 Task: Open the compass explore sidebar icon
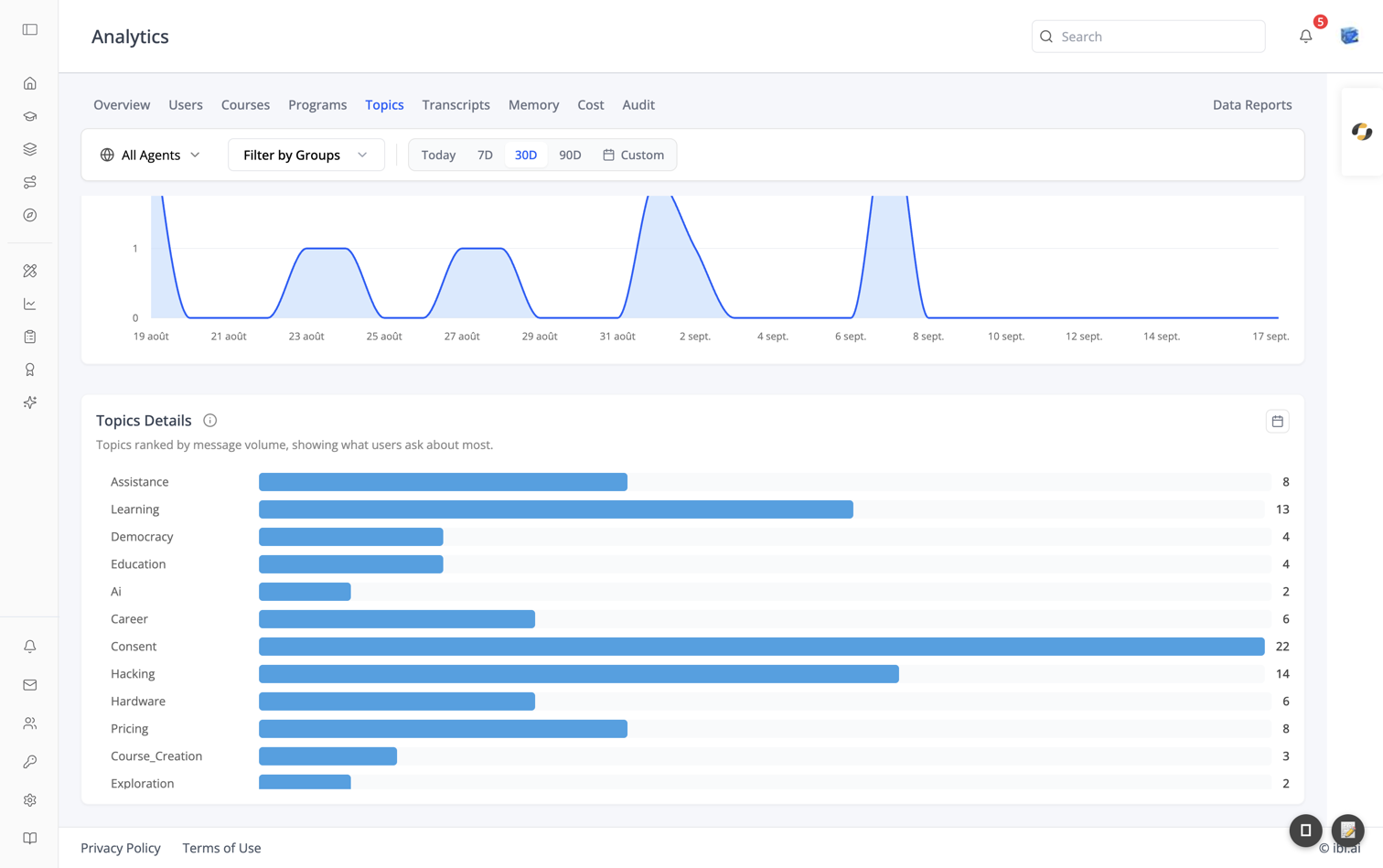[30, 215]
